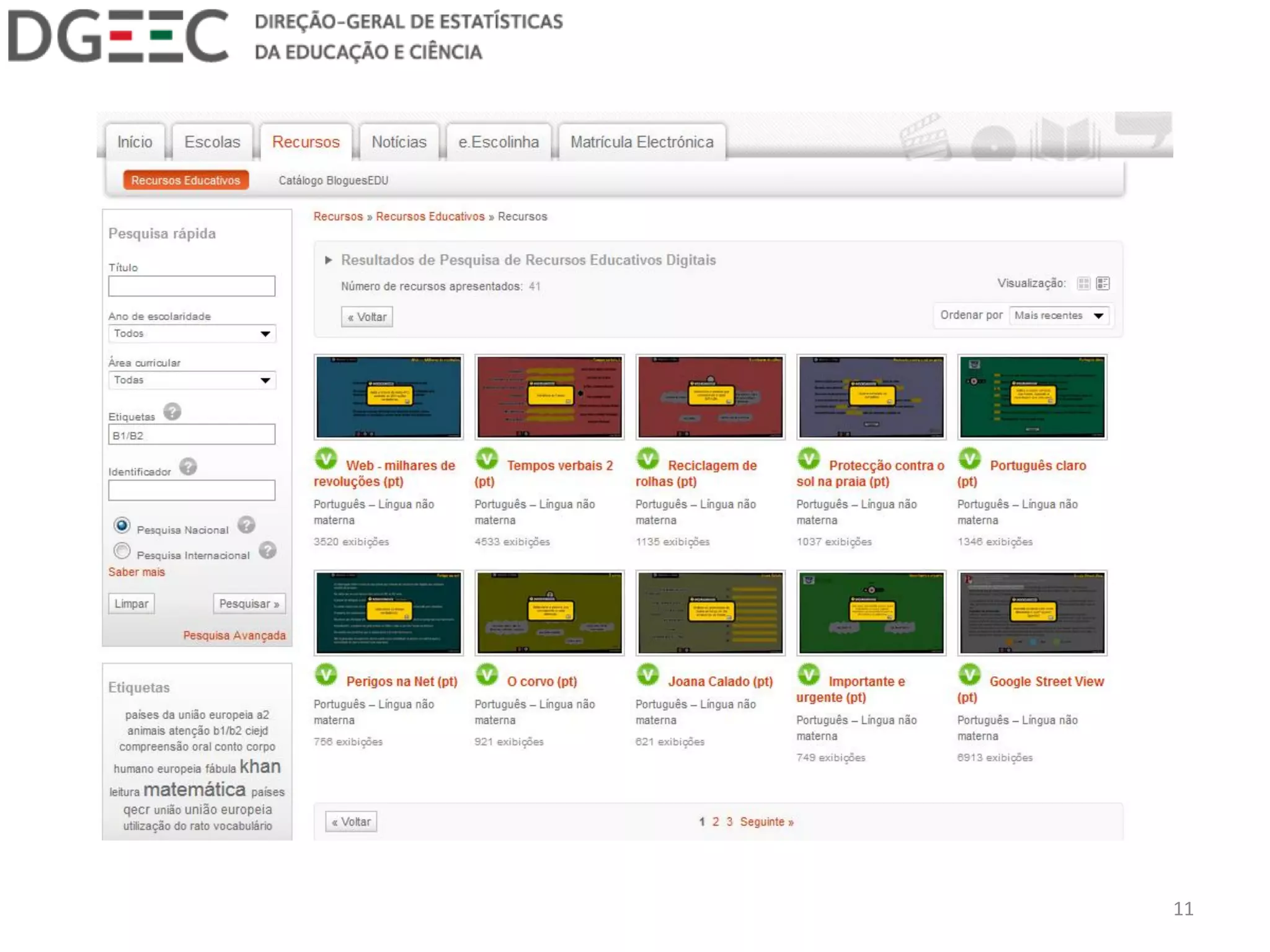Select Pesquisa Nacional radio button
The image size is (1270, 952).
(x=122, y=526)
